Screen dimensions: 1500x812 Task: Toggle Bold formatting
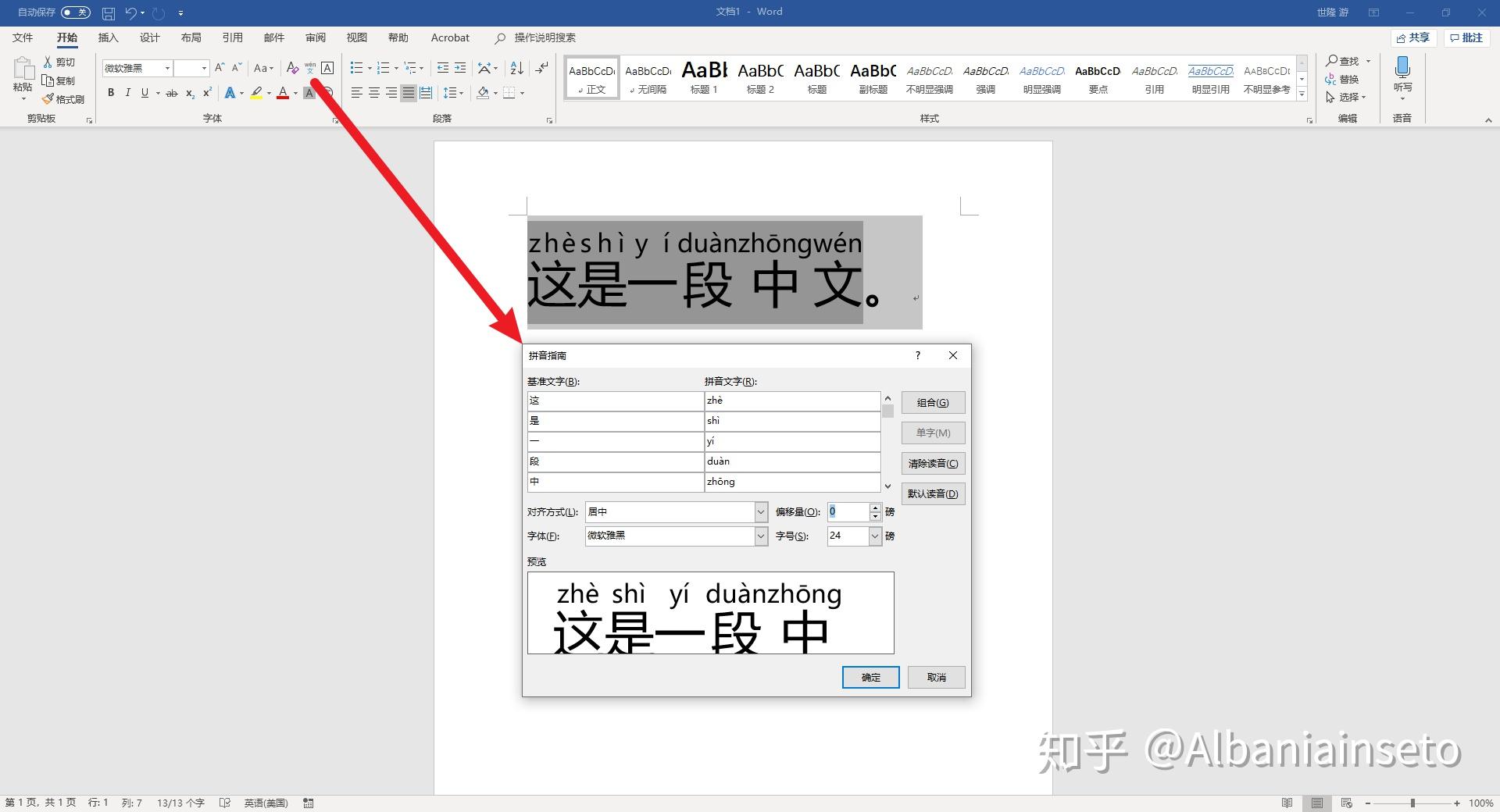pos(111,93)
